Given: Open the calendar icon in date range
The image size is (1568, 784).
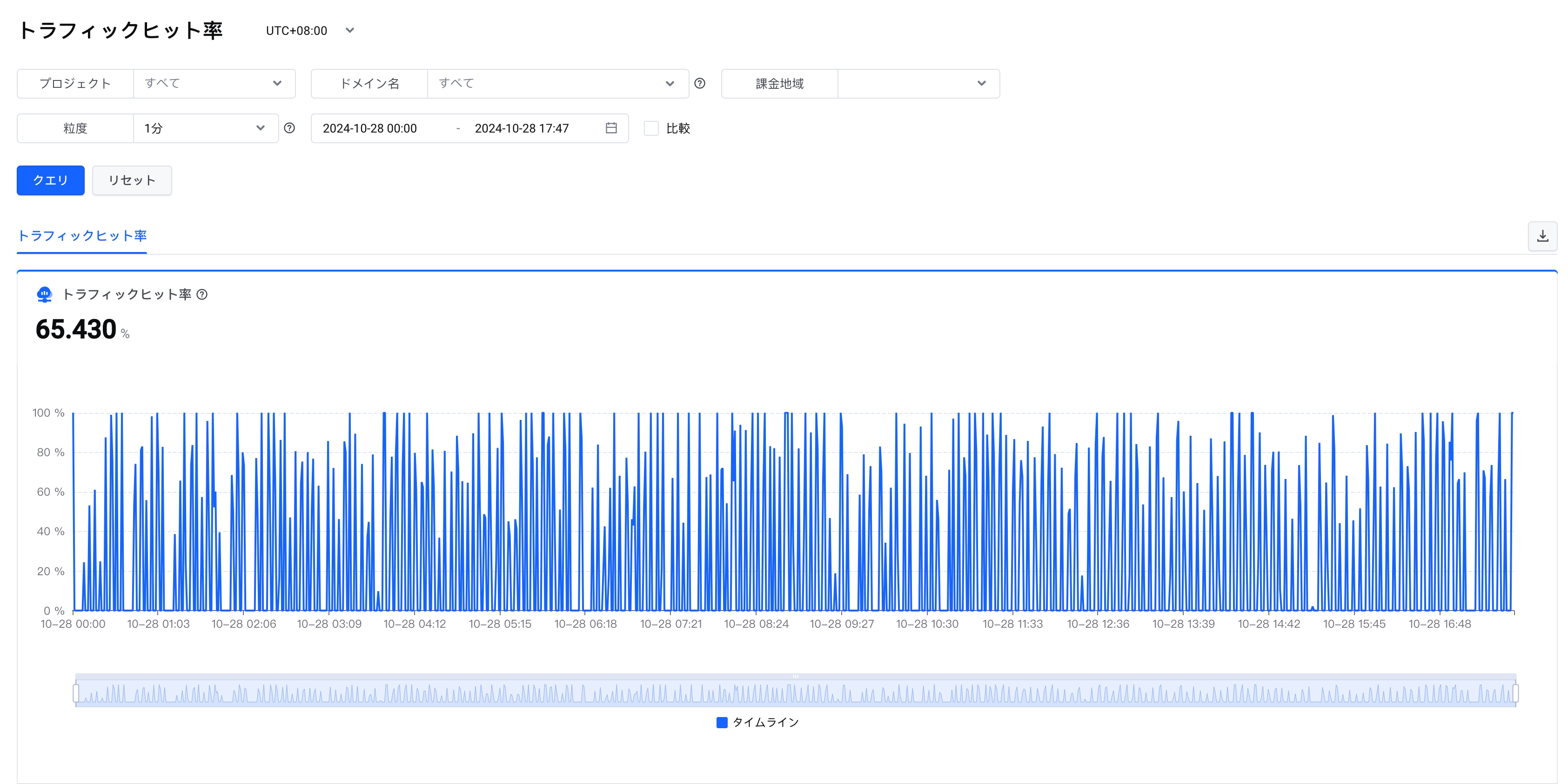Looking at the screenshot, I should point(611,128).
